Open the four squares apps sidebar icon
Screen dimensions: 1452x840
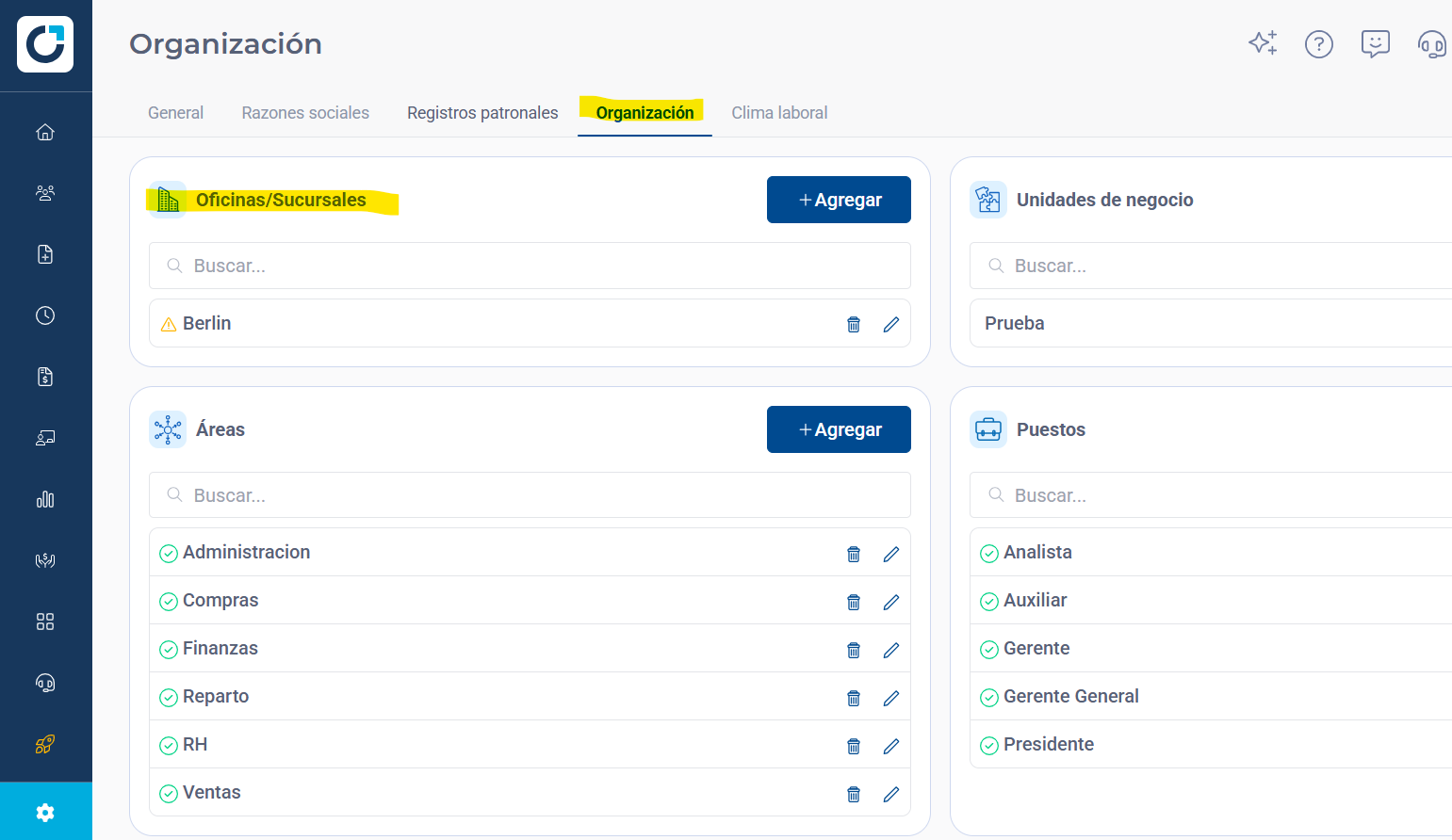45,622
